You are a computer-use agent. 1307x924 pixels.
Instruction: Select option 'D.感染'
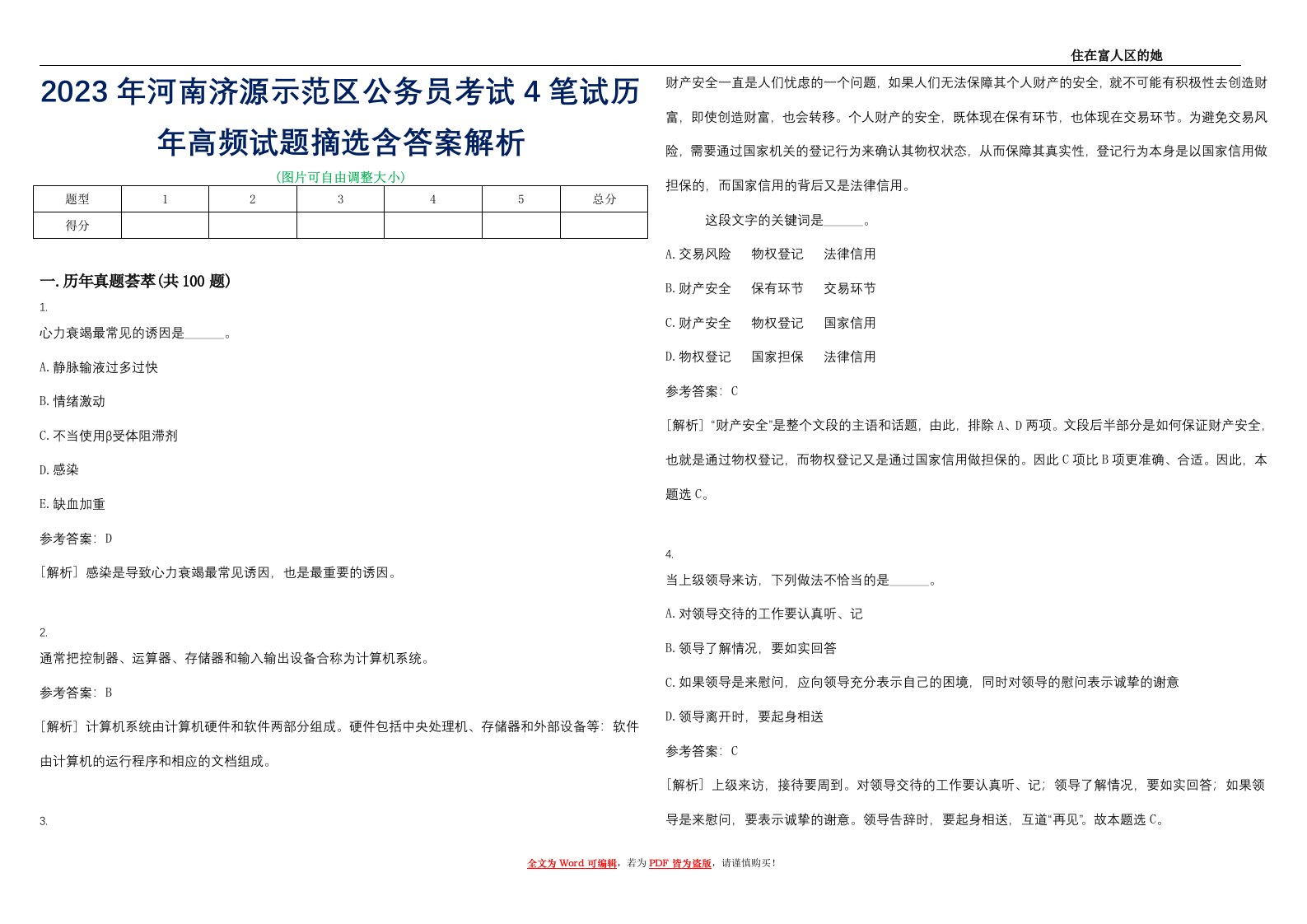59,469
